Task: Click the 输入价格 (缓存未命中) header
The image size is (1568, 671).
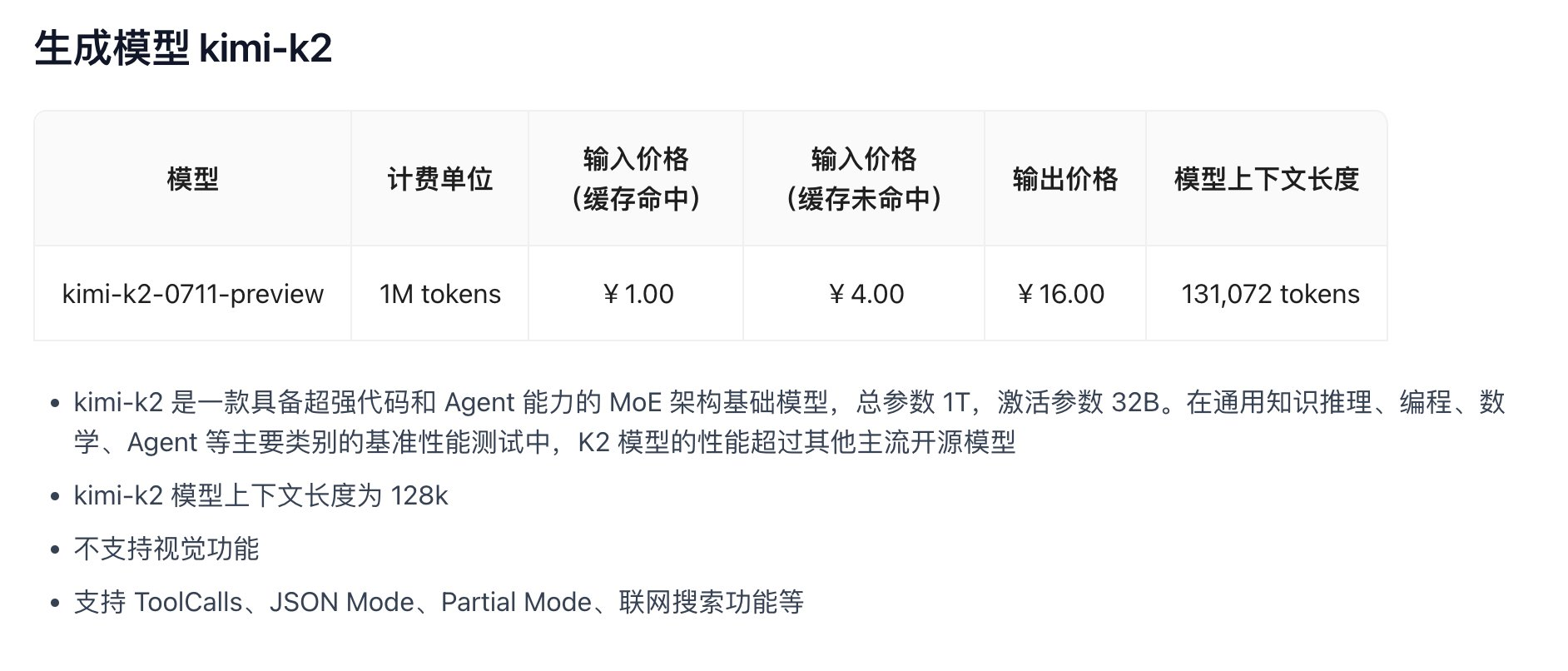Action: [864, 179]
